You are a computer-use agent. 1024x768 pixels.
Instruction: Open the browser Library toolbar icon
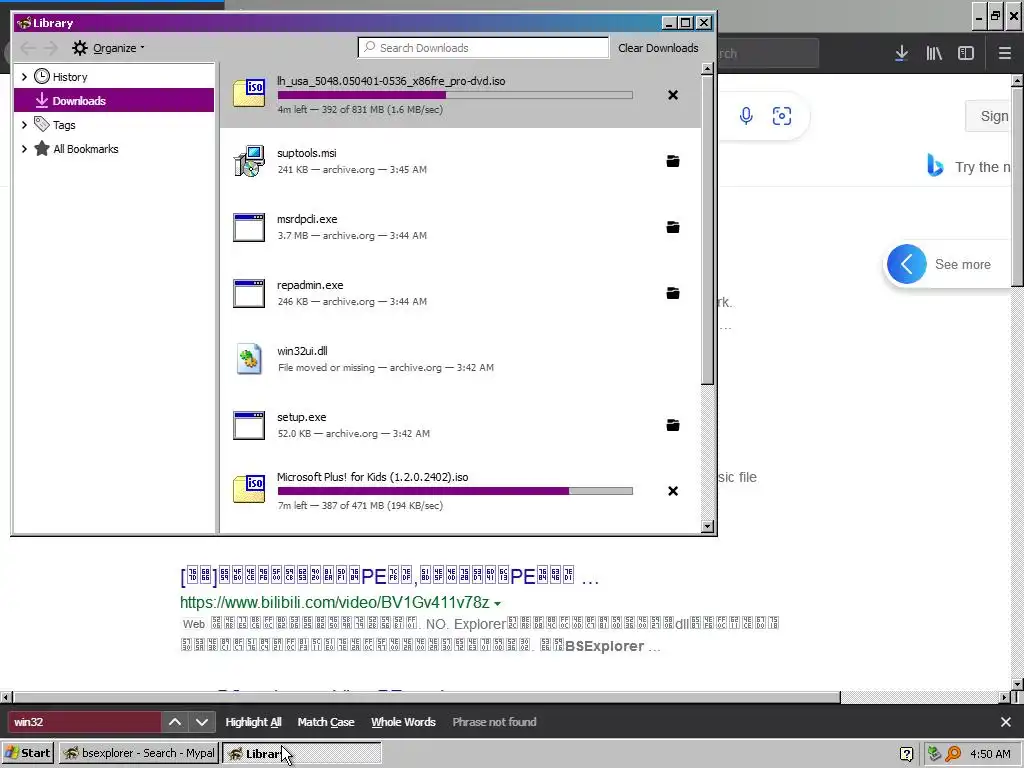pyautogui.click(x=934, y=54)
